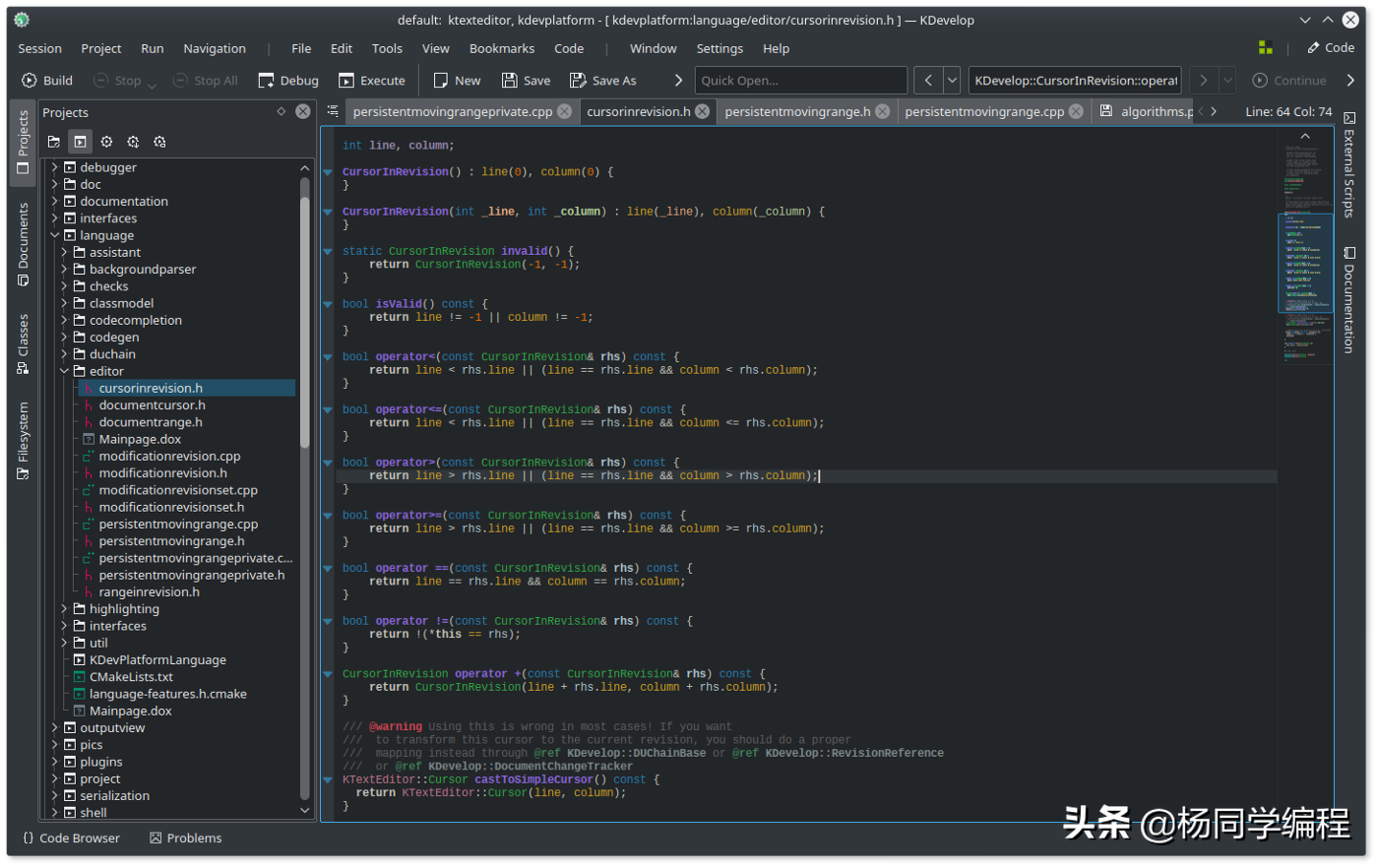The width and height of the screenshot is (1378, 868).
Task: Expand the duchain folder in the project tree
Action: [x=63, y=353]
